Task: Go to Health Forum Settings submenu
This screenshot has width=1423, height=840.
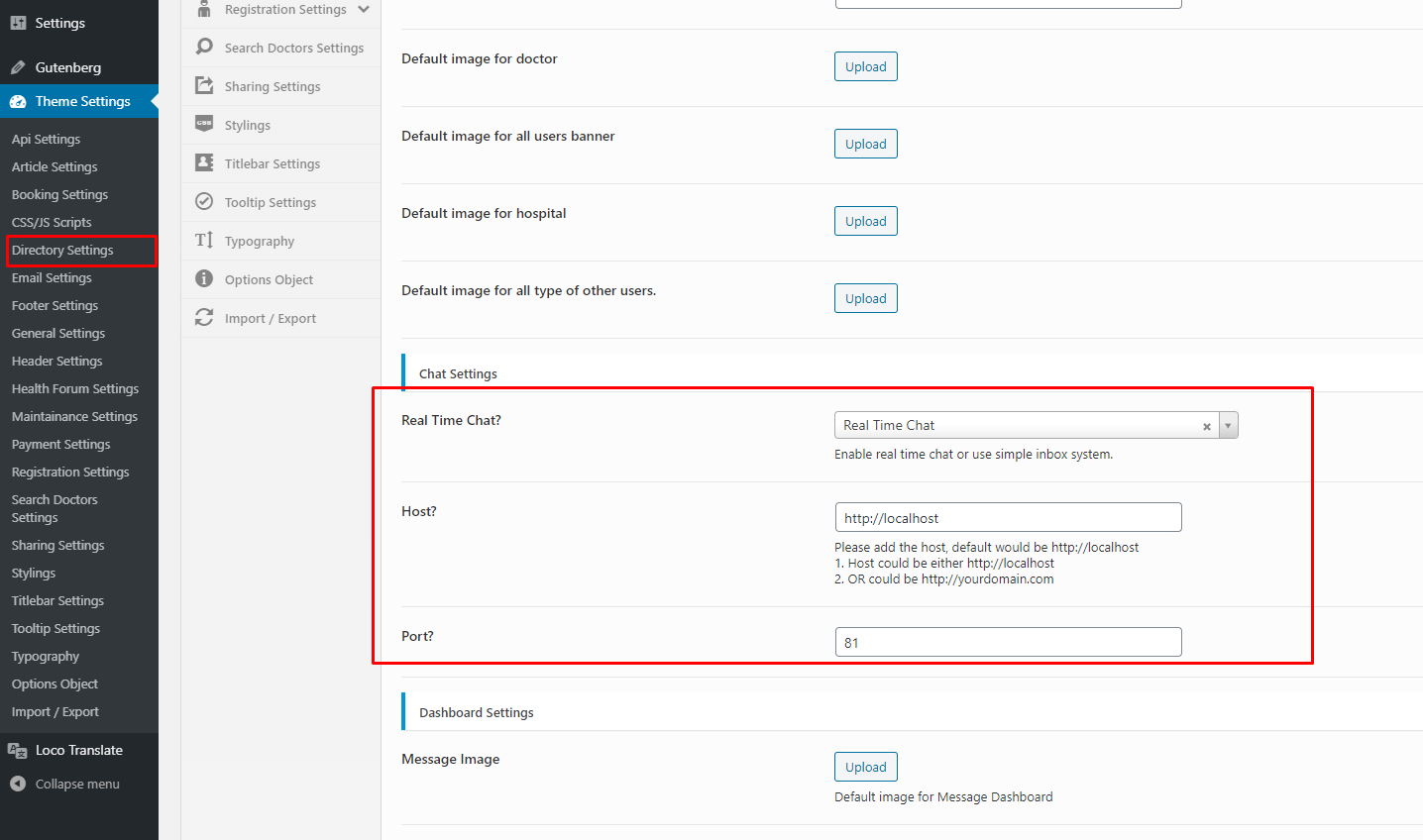Action: (75, 388)
